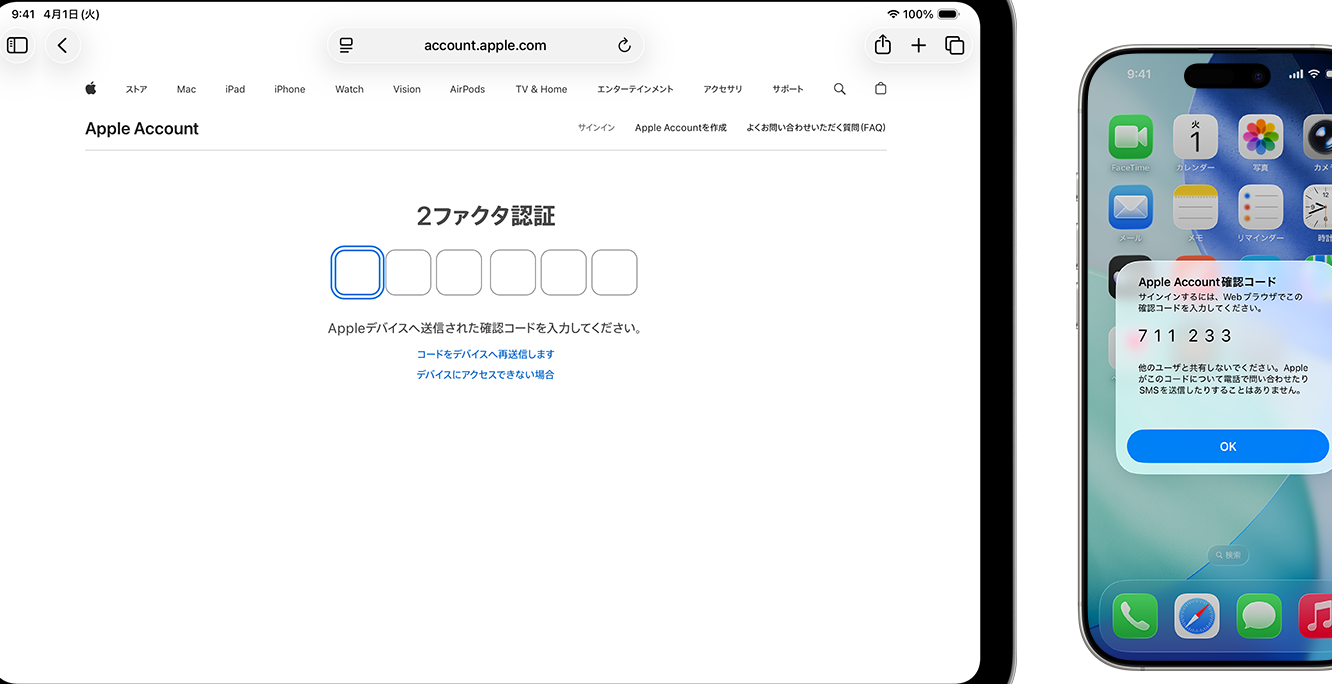The width and height of the screenshot is (1332, 684).
Task: Click the サインイン link
Action: (x=596, y=128)
